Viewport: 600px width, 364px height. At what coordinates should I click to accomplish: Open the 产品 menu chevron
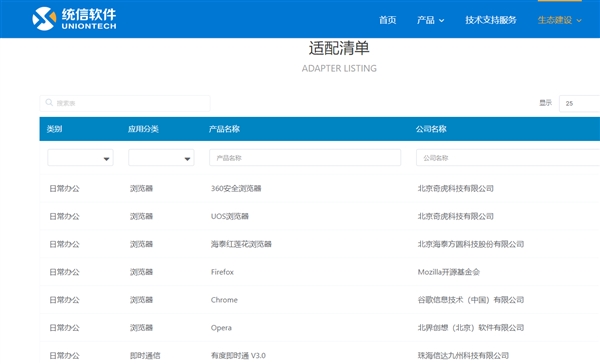441,20
